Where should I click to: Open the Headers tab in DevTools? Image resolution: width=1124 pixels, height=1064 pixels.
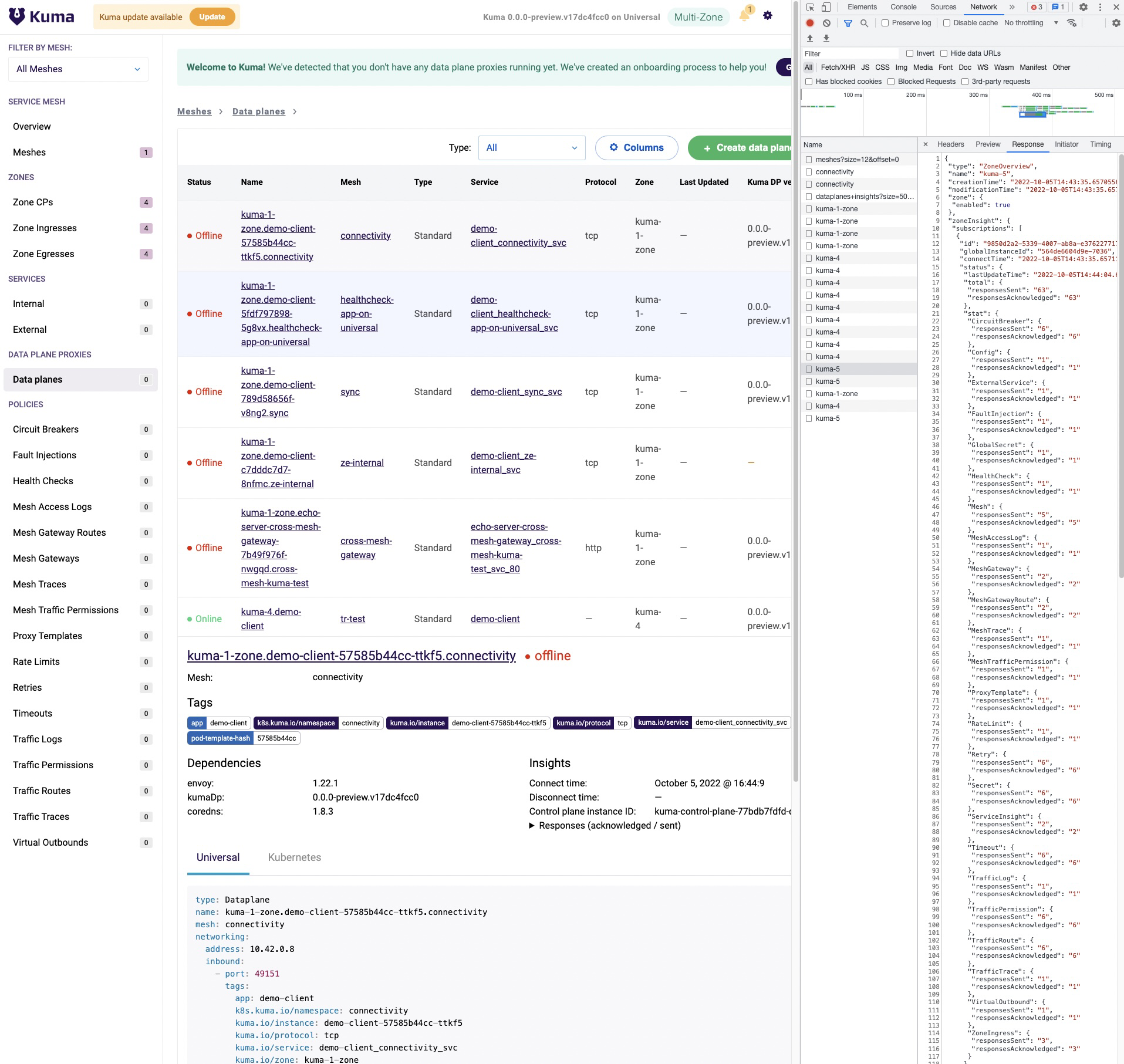pos(950,144)
